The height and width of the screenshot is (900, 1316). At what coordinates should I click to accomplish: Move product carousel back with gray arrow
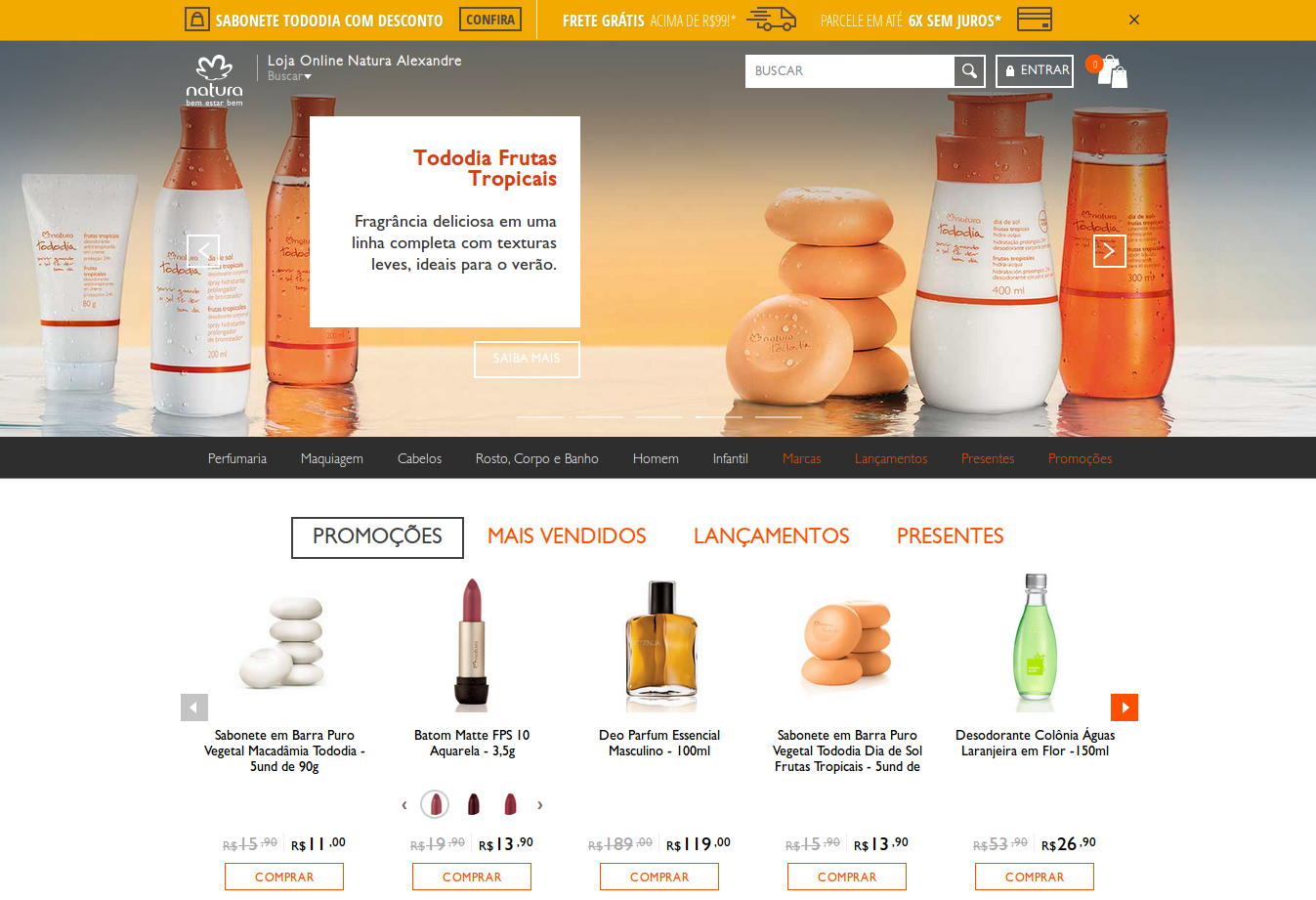194,707
